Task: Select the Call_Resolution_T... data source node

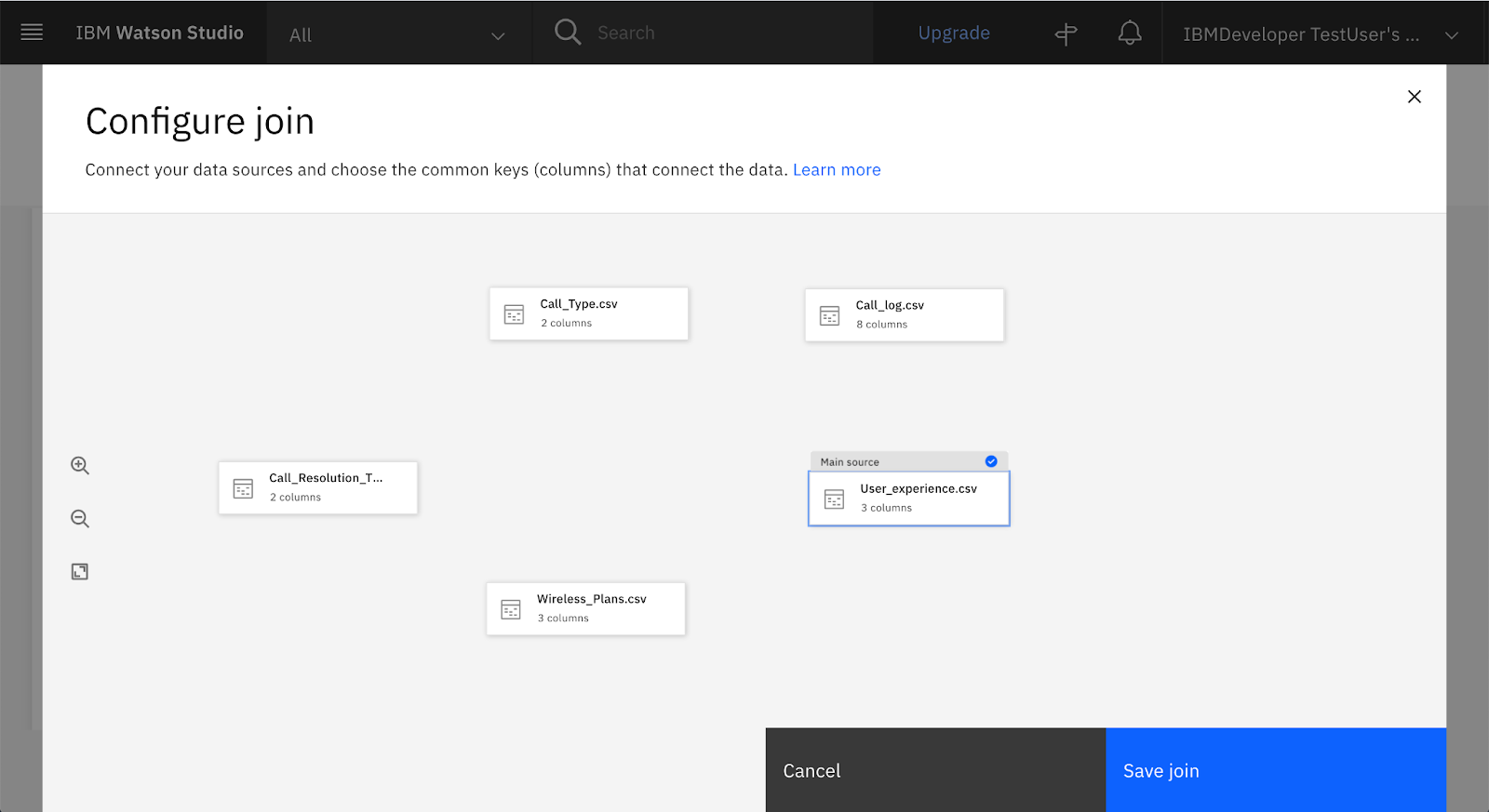Action: pos(318,487)
